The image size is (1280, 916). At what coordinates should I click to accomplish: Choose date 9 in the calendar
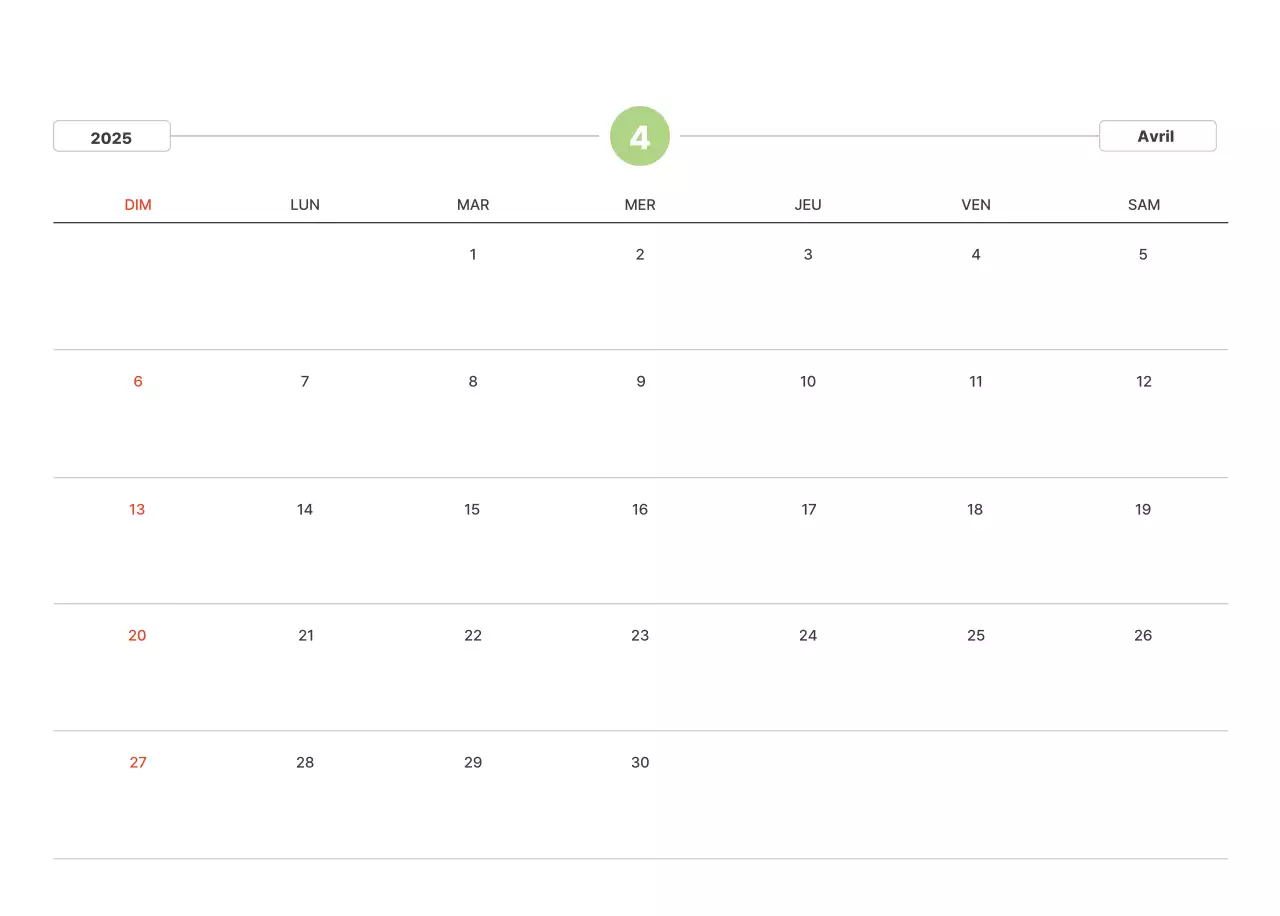pyautogui.click(x=640, y=382)
